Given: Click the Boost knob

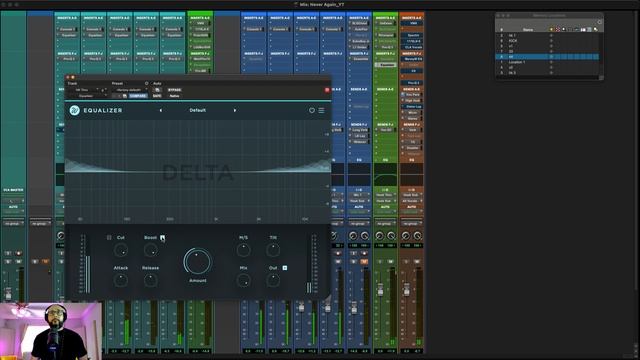Looking at the screenshot, I should (x=151, y=250).
